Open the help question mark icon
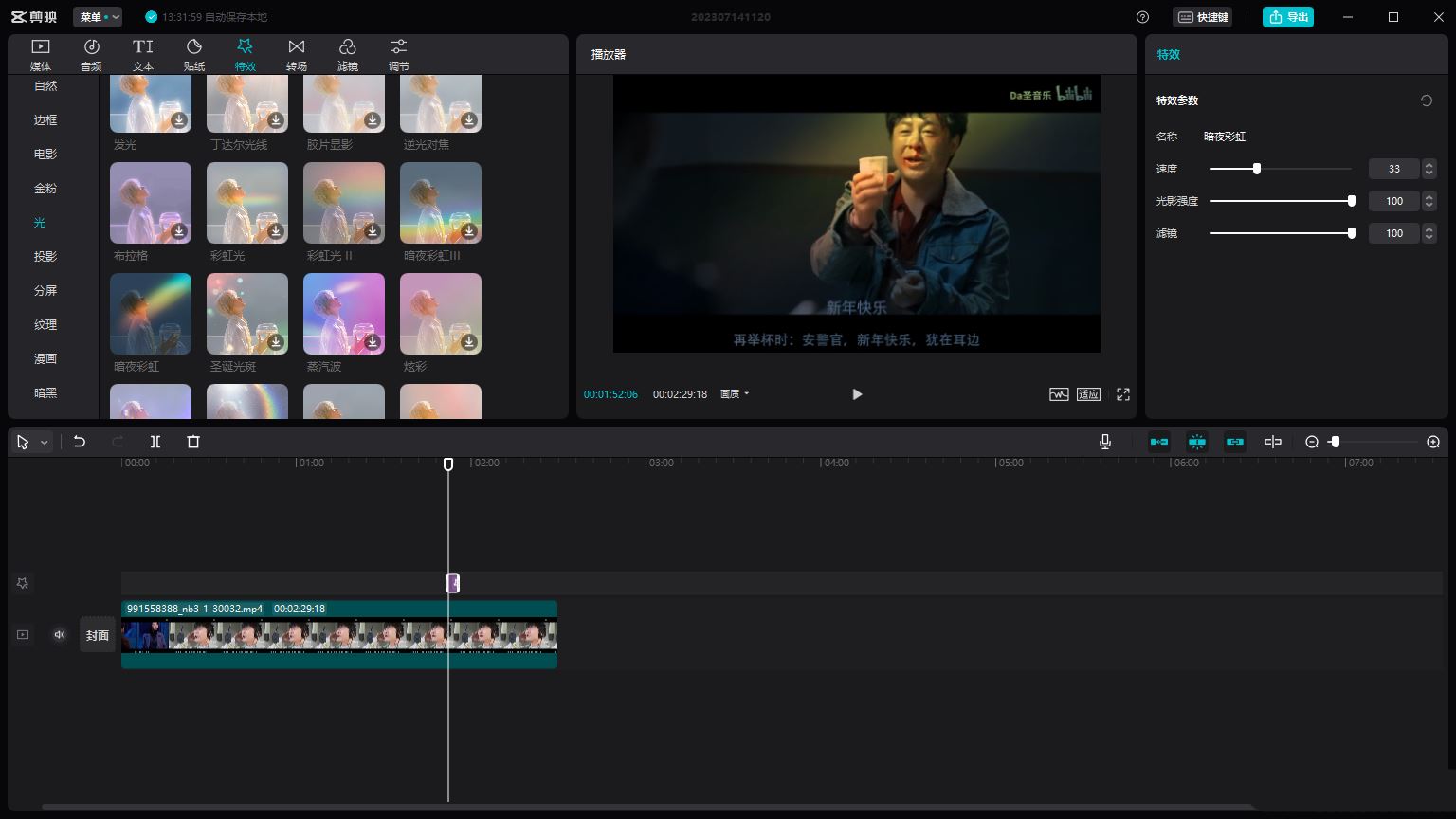This screenshot has height=819, width=1456. point(1142,17)
